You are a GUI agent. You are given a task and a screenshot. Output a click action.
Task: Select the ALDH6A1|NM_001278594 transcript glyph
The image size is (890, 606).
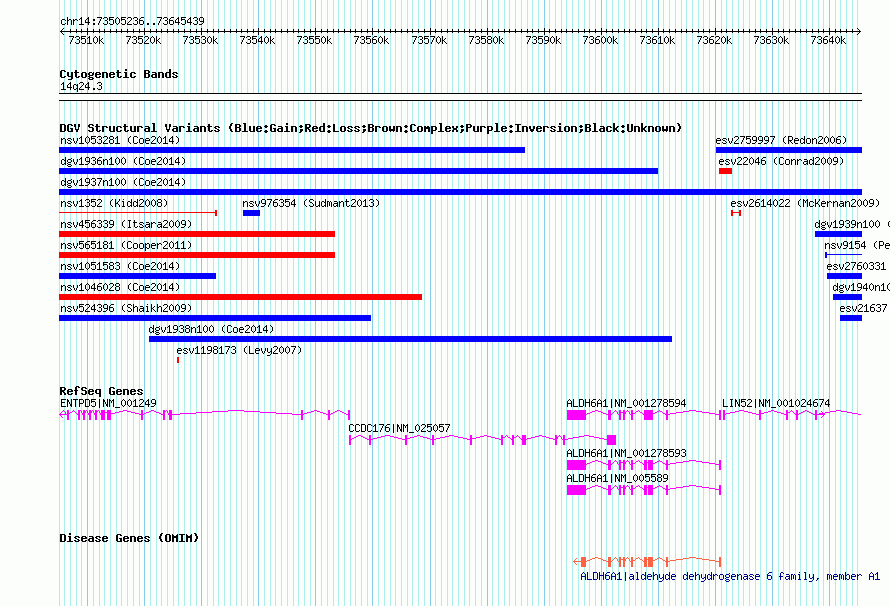pos(644,415)
